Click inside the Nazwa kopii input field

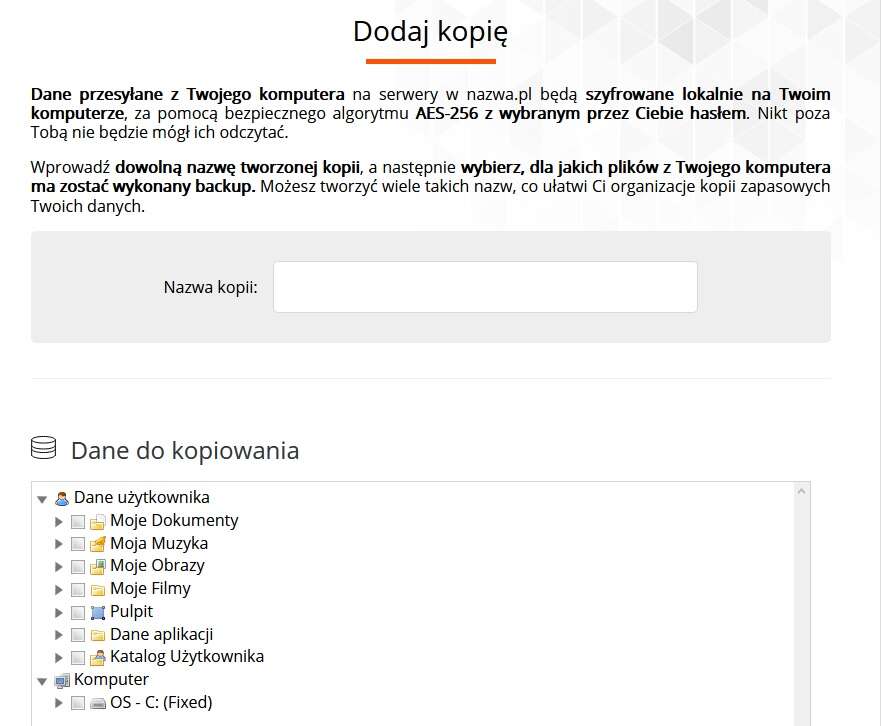(484, 287)
